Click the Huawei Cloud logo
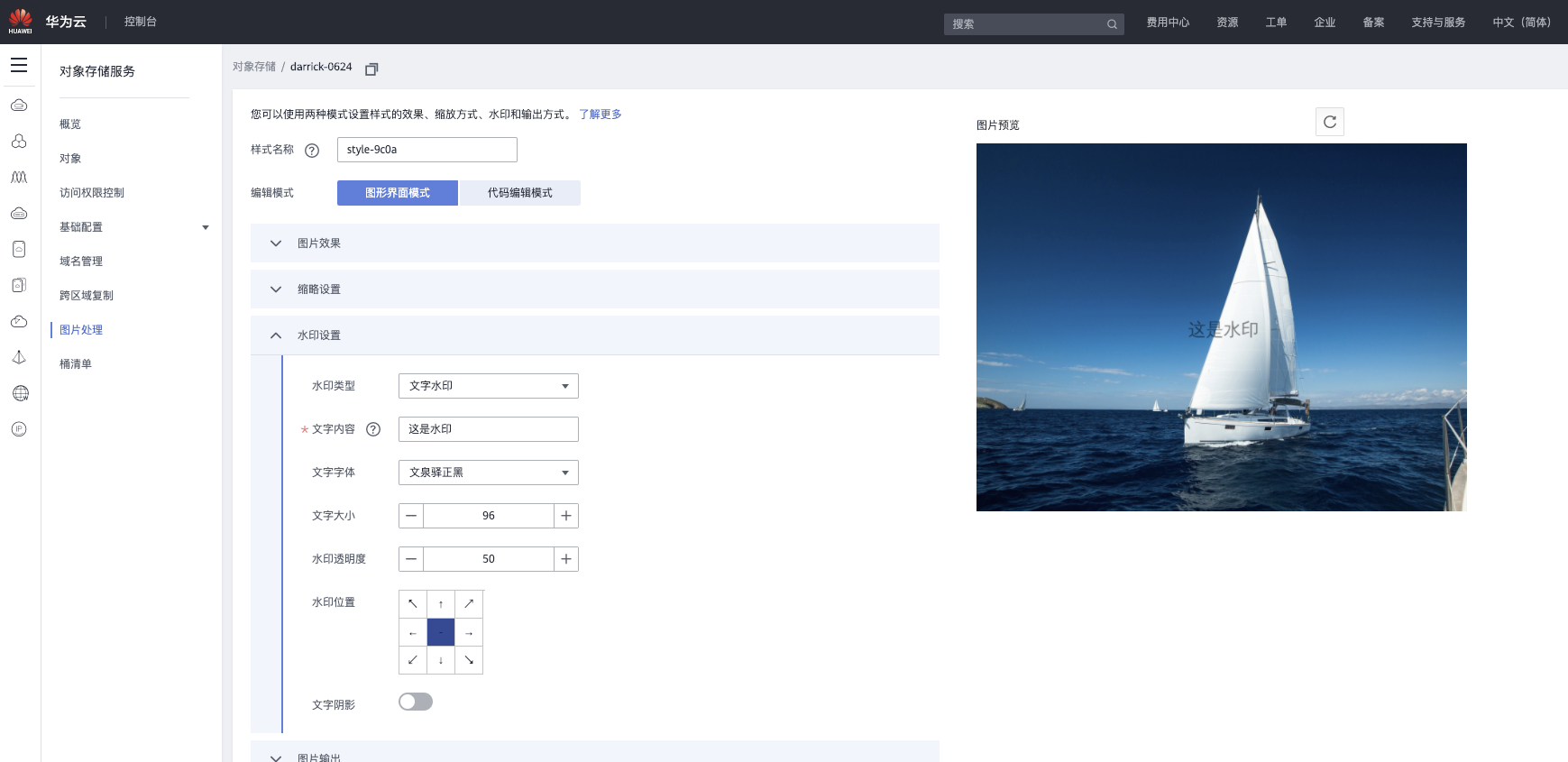 [x=21, y=22]
